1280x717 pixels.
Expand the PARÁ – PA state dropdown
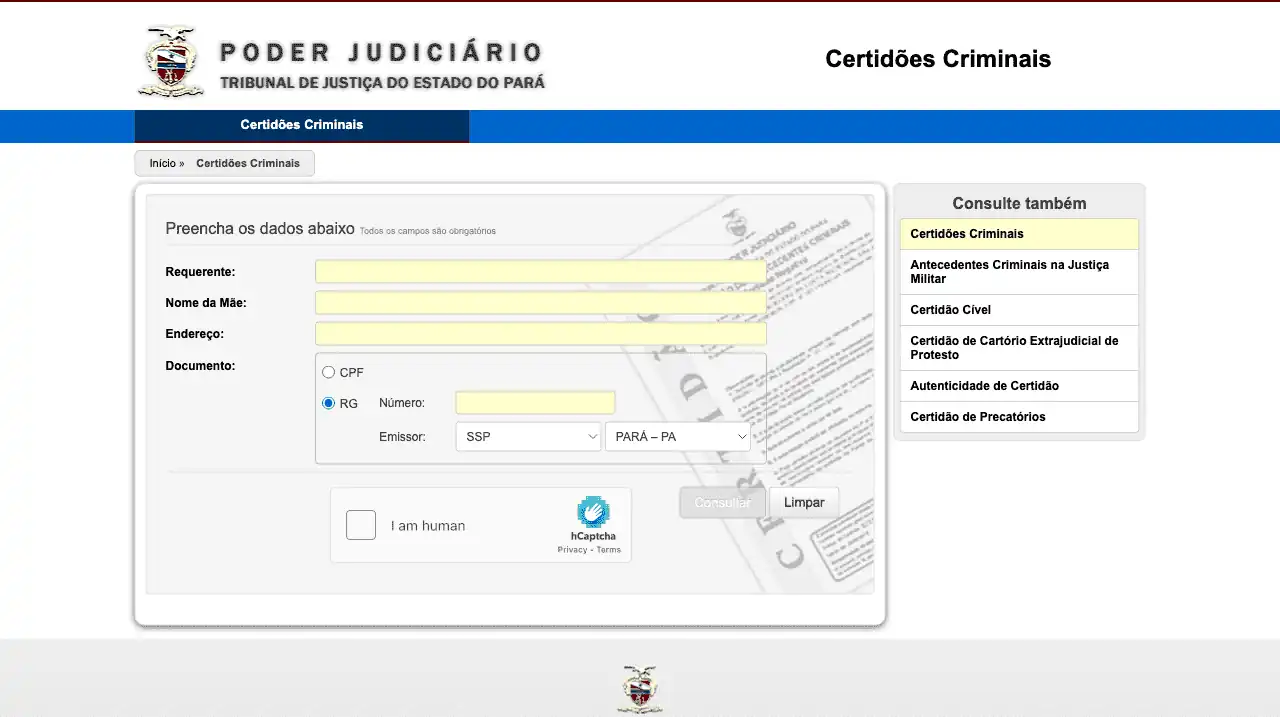678,437
